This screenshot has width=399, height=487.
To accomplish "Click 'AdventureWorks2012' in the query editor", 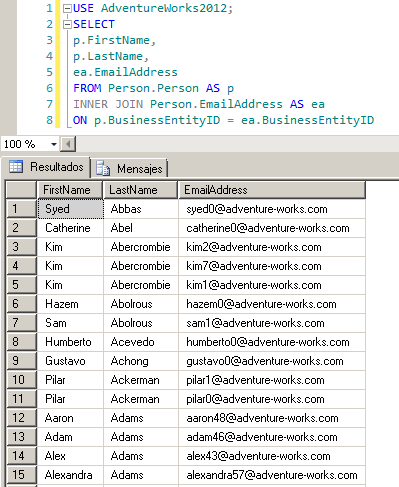I will click(164, 8).
